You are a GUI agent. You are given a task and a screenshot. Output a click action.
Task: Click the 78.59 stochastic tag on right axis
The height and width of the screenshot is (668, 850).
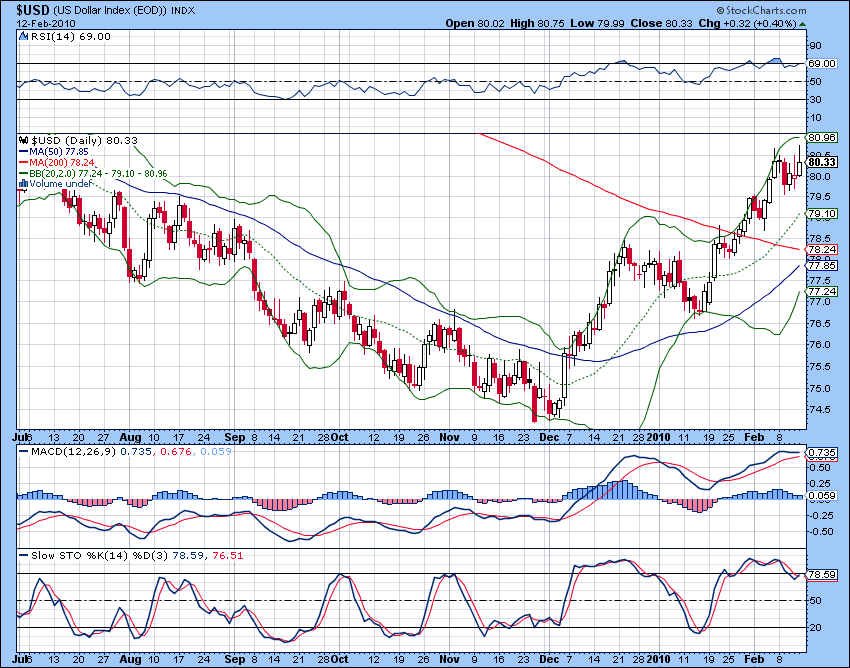click(822, 575)
